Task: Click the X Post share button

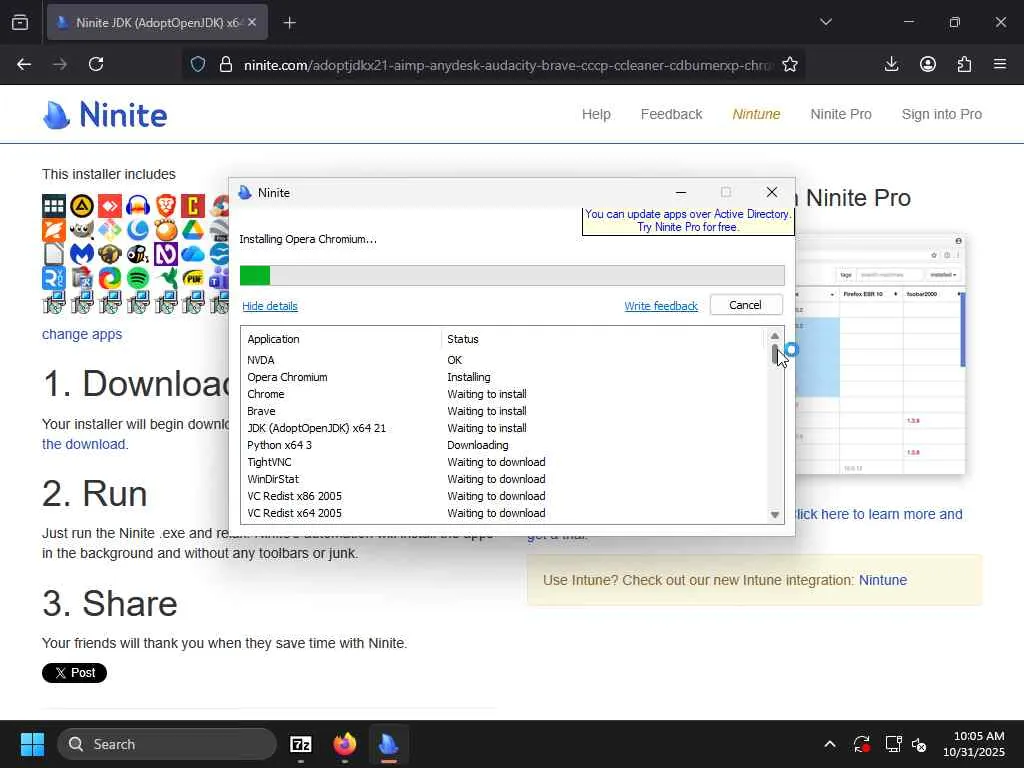Action: 74,673
